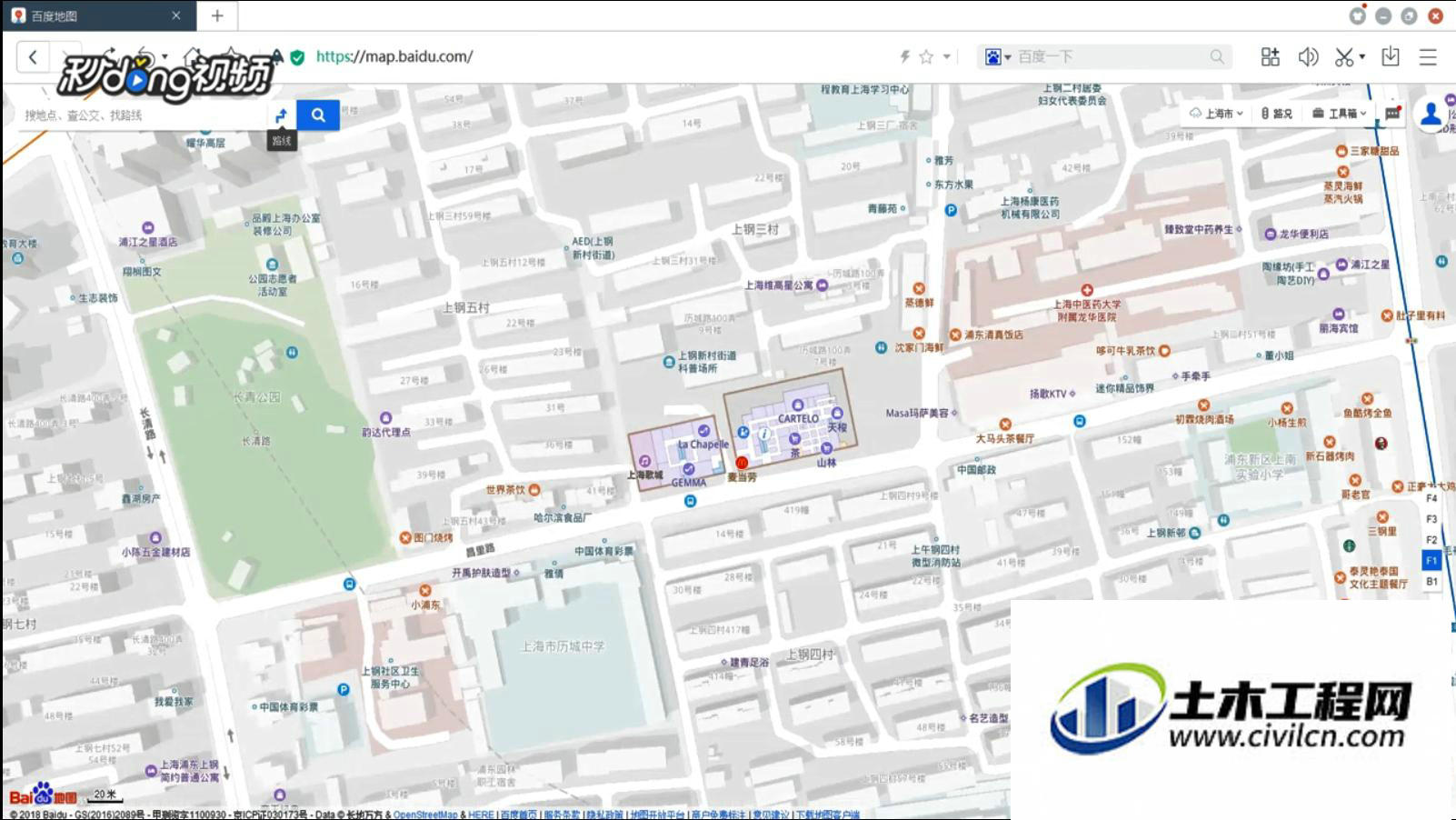Image resolution: width=1456 pixels, height=820 pixels.
Task: Open the 地图开放平台 footer link
Action: coord(657,815)
